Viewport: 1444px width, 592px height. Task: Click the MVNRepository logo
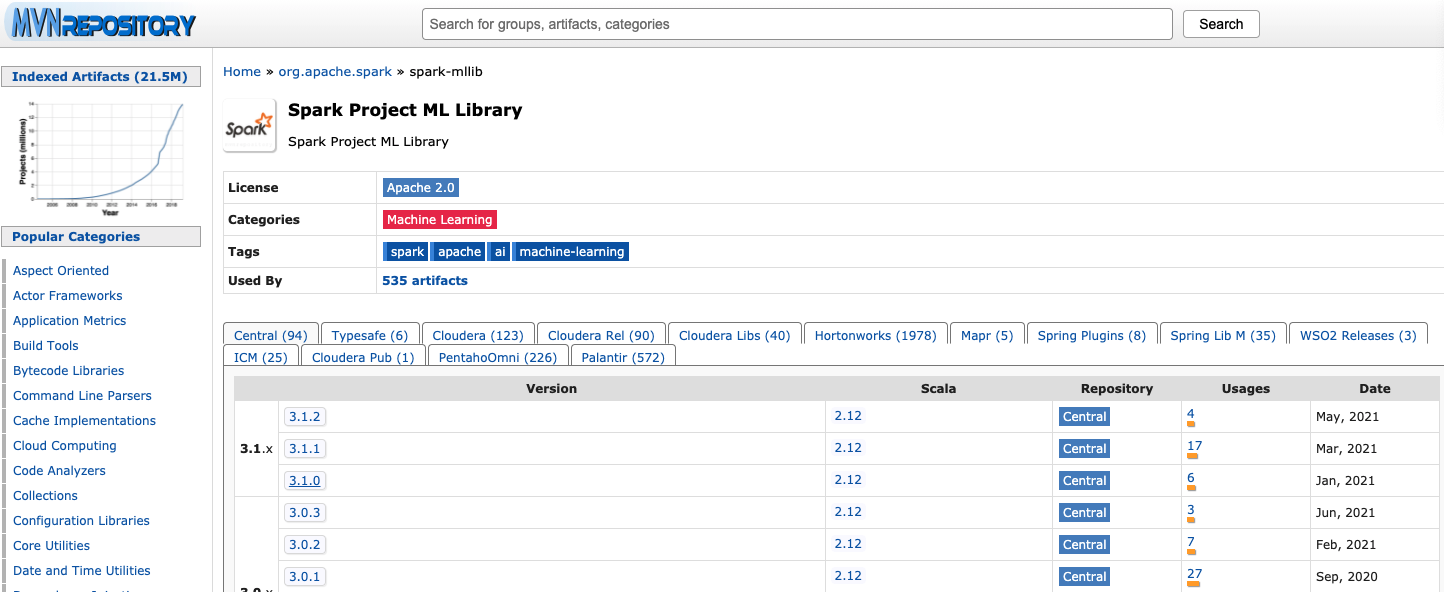tap(100, 23)
